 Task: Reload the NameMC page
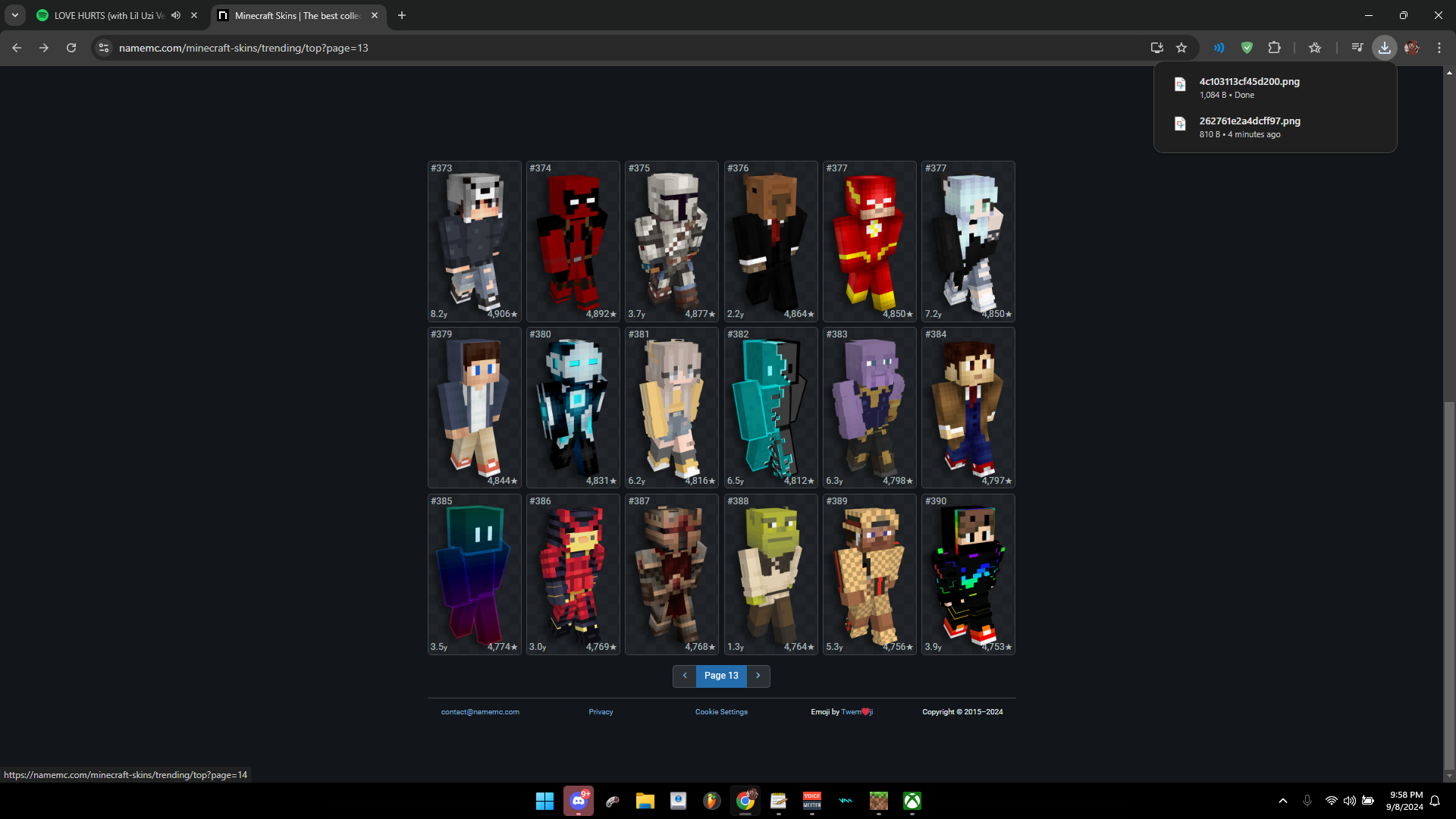(x=71, y=48)
